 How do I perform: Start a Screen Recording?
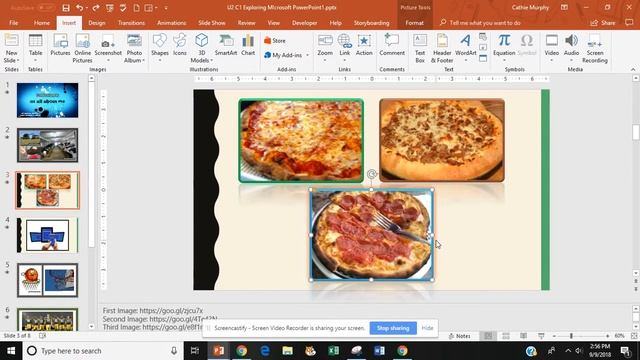[595, 48]
